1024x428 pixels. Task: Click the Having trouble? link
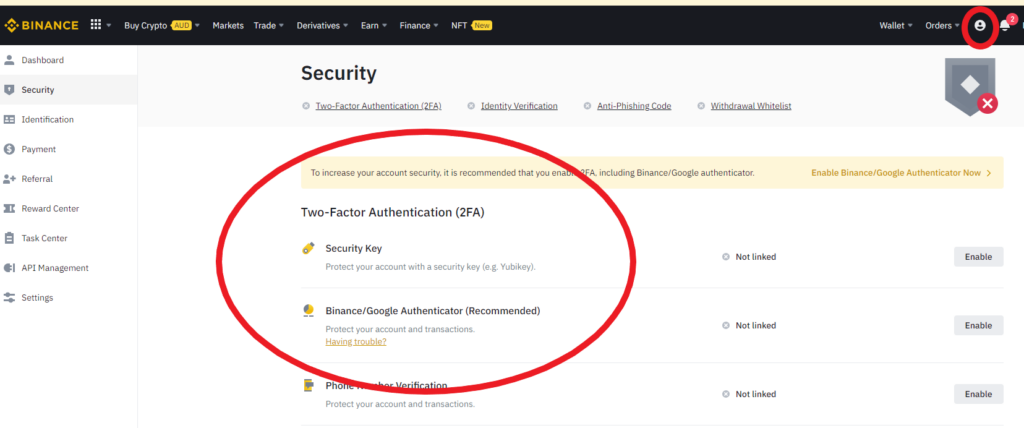click(x=356, y=342)
